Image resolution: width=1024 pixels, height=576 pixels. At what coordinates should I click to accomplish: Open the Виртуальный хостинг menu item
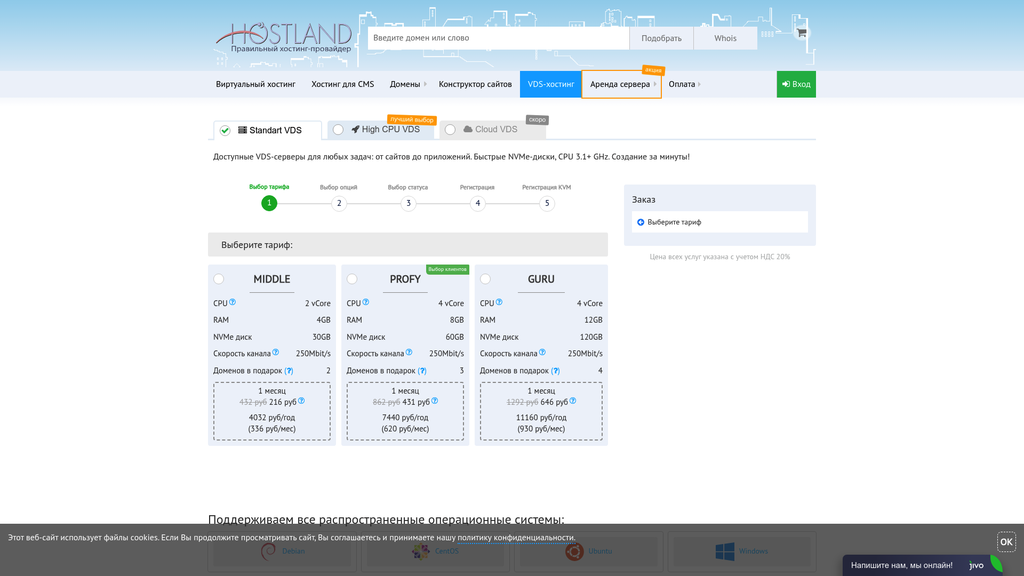(256, 84)
